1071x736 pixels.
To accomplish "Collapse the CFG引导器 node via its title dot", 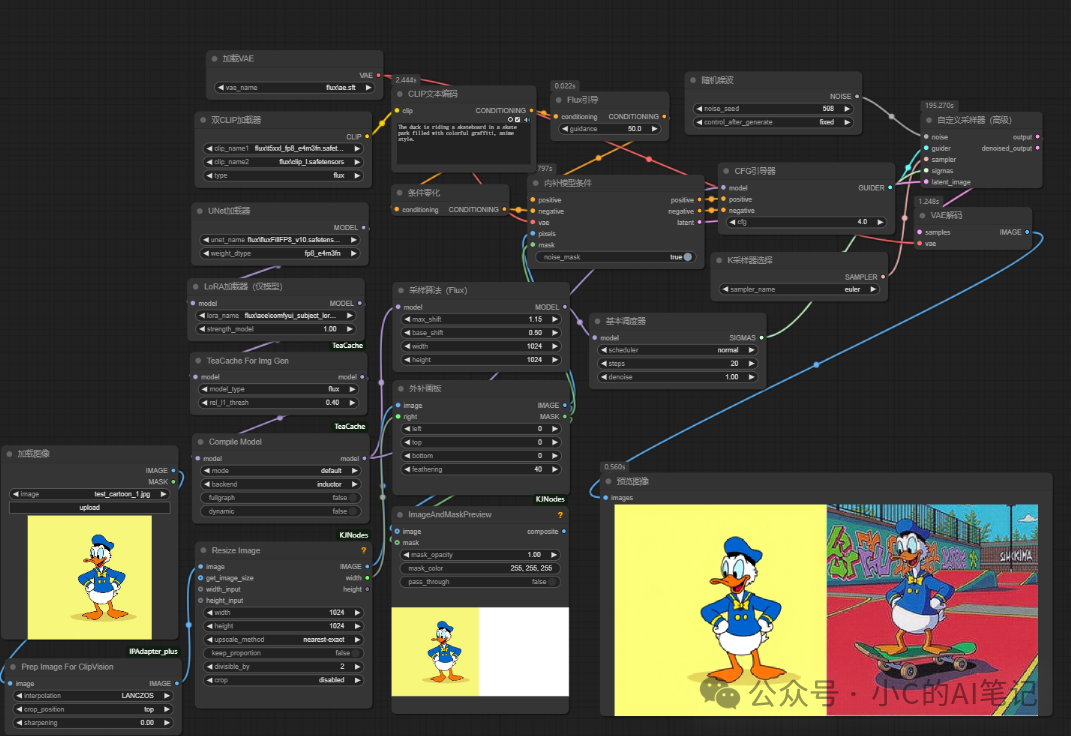I will pos(726,171).
